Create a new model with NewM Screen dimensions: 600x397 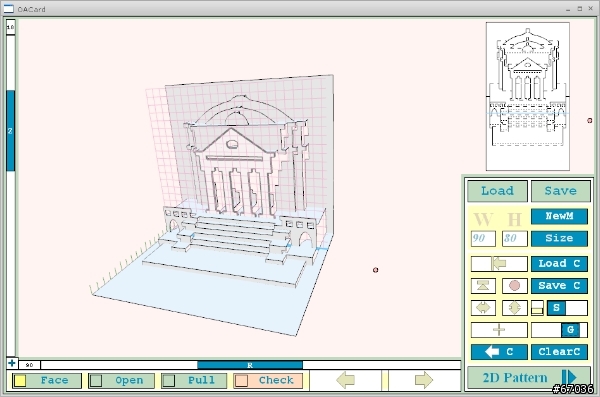pos(559,216)
